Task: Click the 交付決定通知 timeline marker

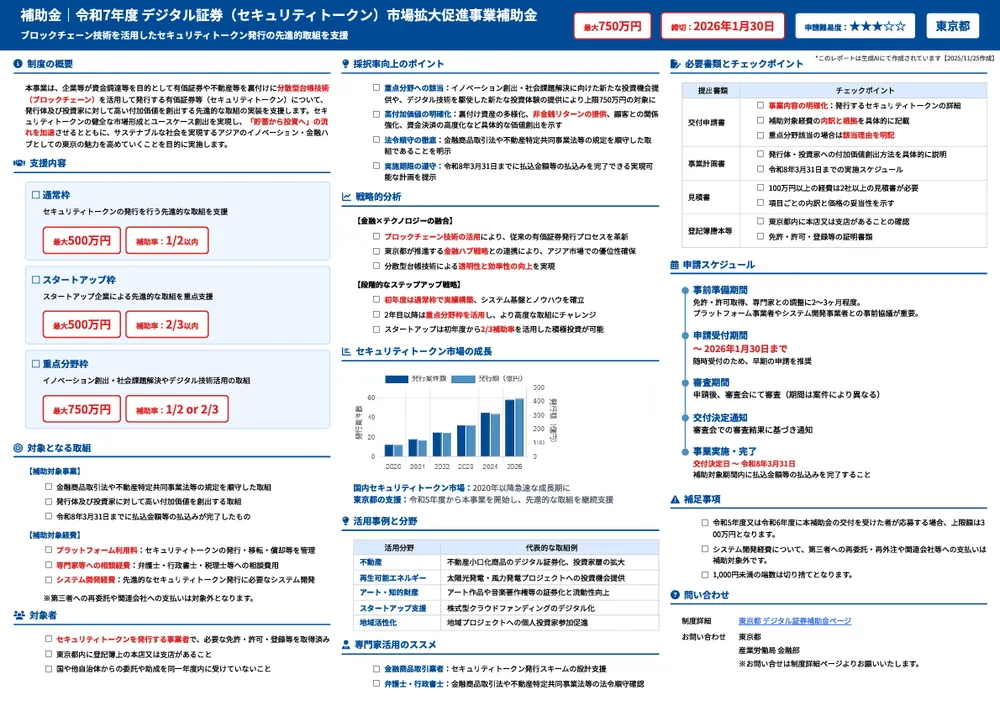Action: tap(683, 419)
